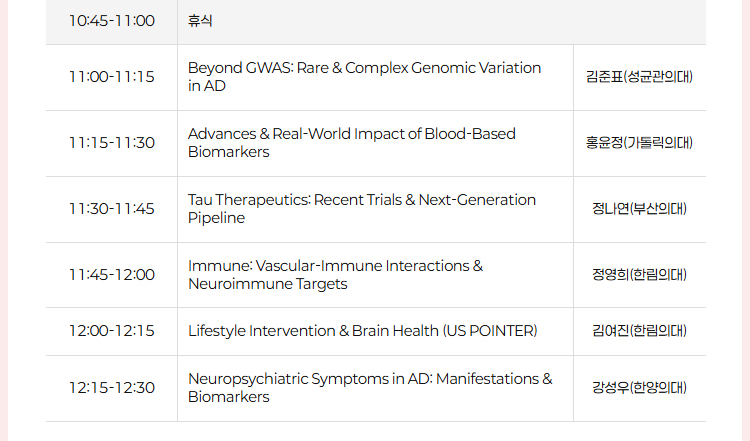
Task: Click the 12:00-12:15 time slot
Action: pyautogui.click(x=112, y=331)
